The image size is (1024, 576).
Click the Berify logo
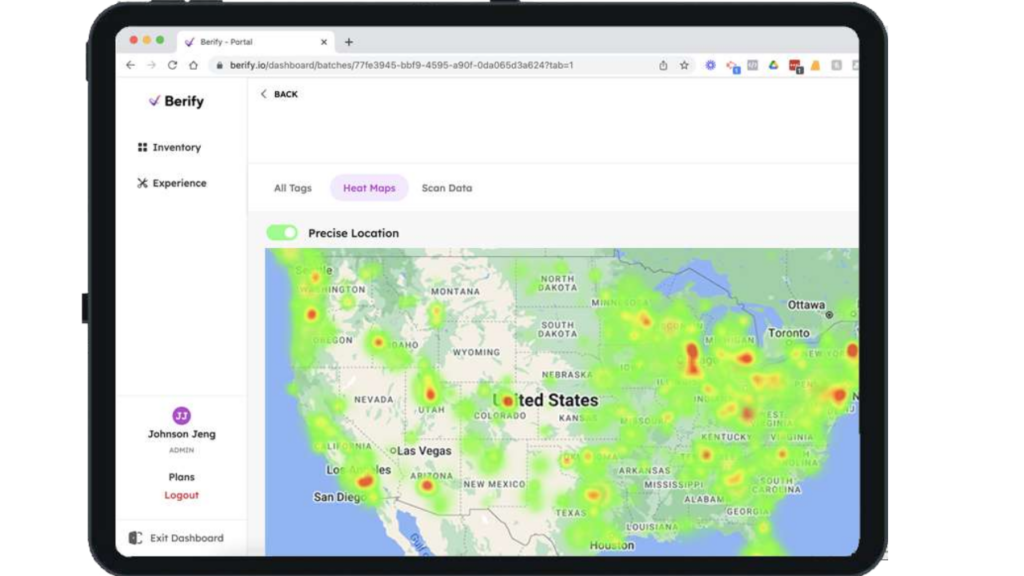click(177, 101)
